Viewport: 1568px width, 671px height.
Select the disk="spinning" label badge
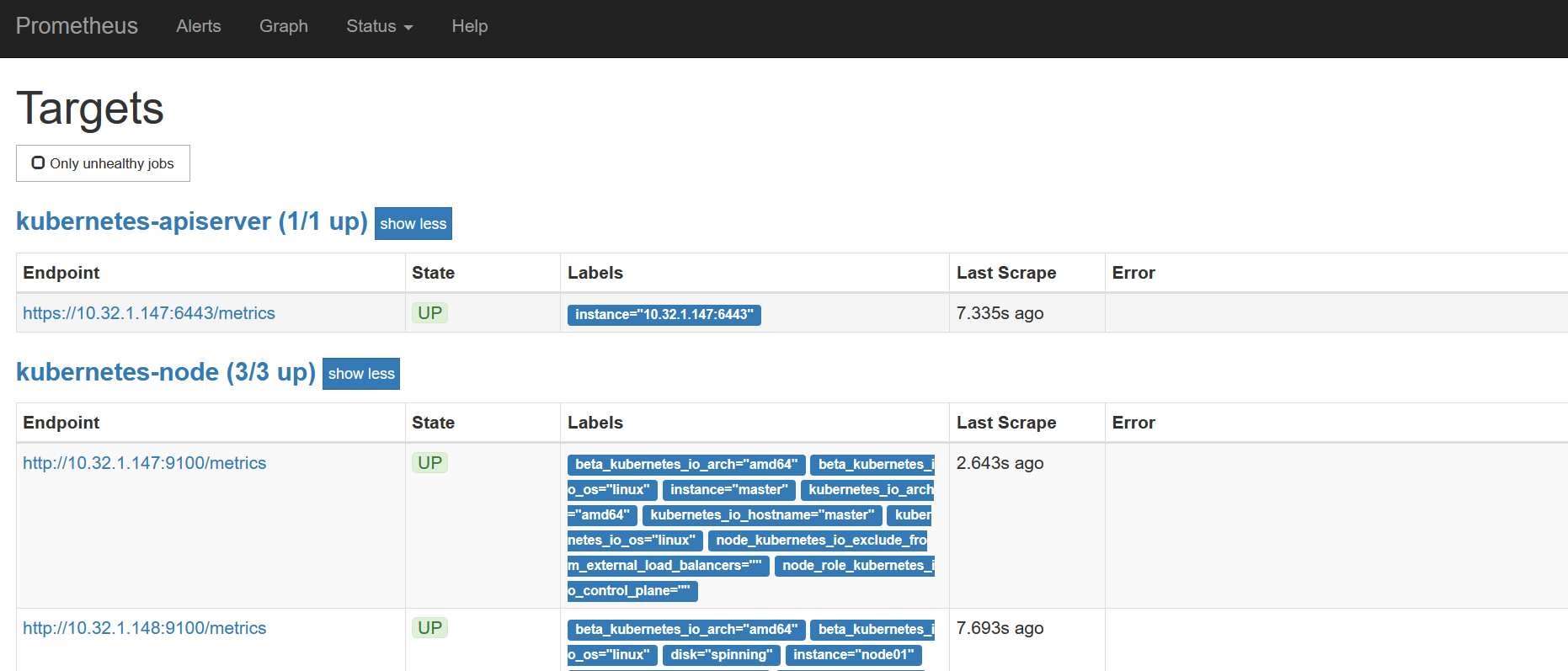tap(722, 655)
